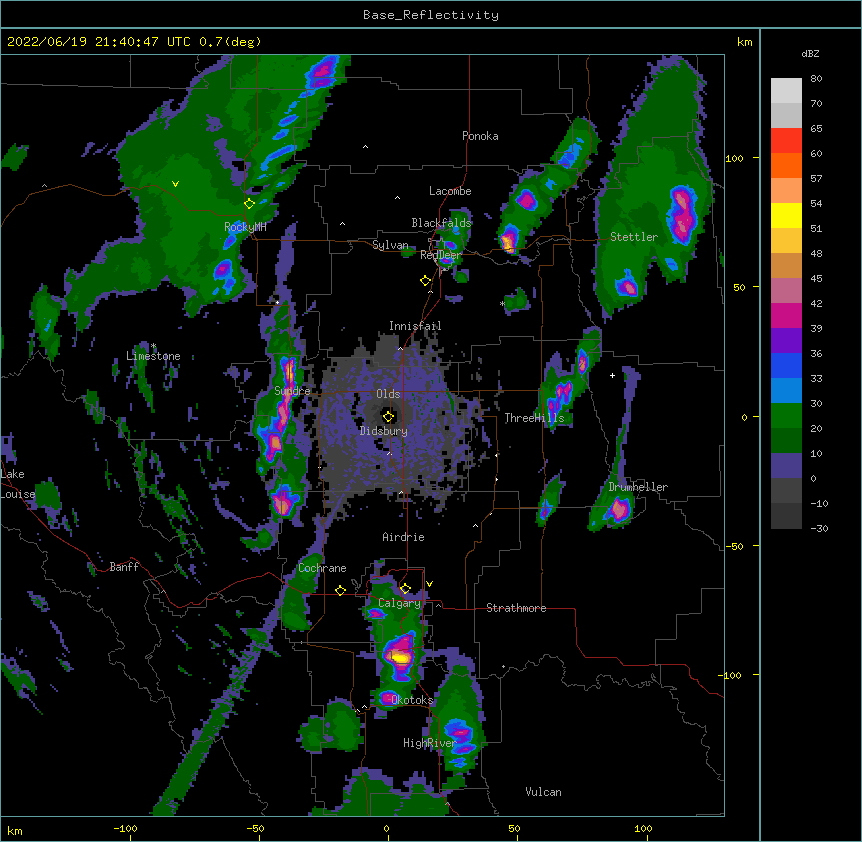The width and height of the screenshot is (862, 842).
Task: Click the RockyMH label
Action: point(245,227)
